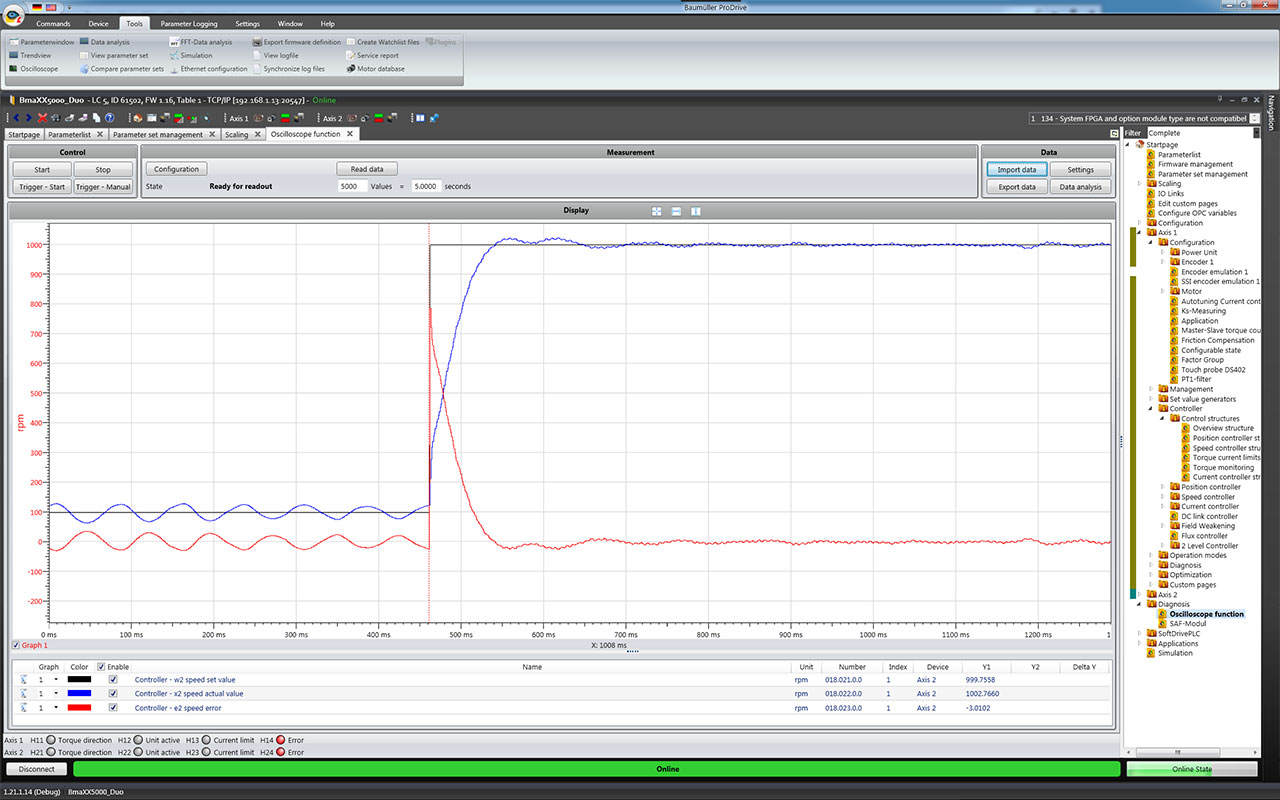This screenshot has height=800, width=1280.
Task: Click View parameter set
Action: click(x=113, y=55)
